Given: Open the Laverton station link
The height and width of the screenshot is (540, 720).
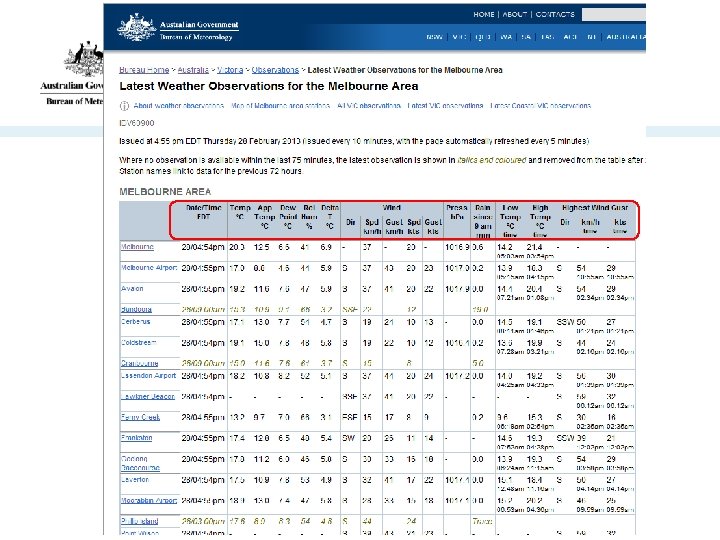Looking at the screenshot, I should point(135,479).
